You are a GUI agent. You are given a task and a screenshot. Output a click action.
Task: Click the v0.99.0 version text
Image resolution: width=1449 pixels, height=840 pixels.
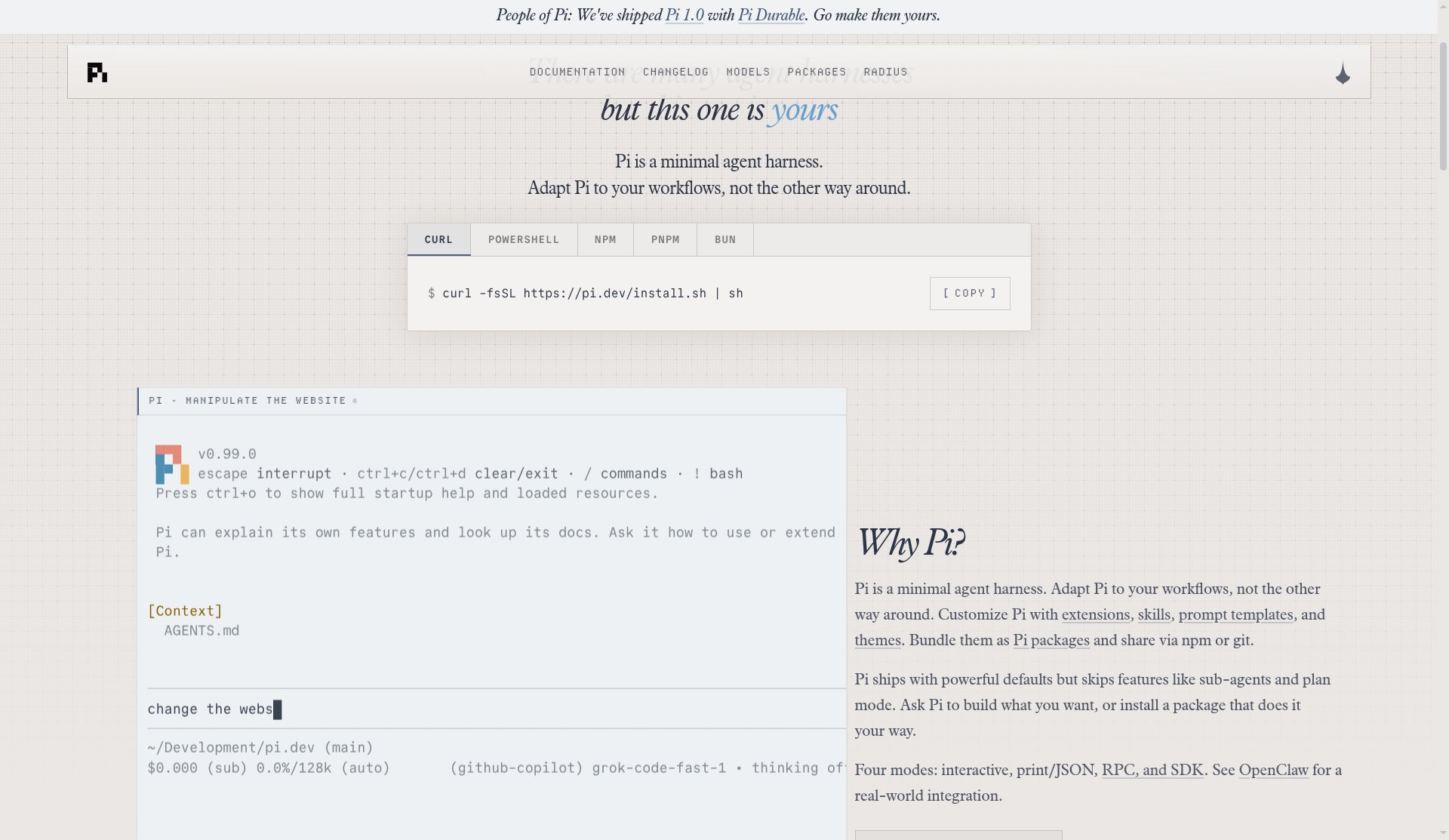(x=227, y=454)
